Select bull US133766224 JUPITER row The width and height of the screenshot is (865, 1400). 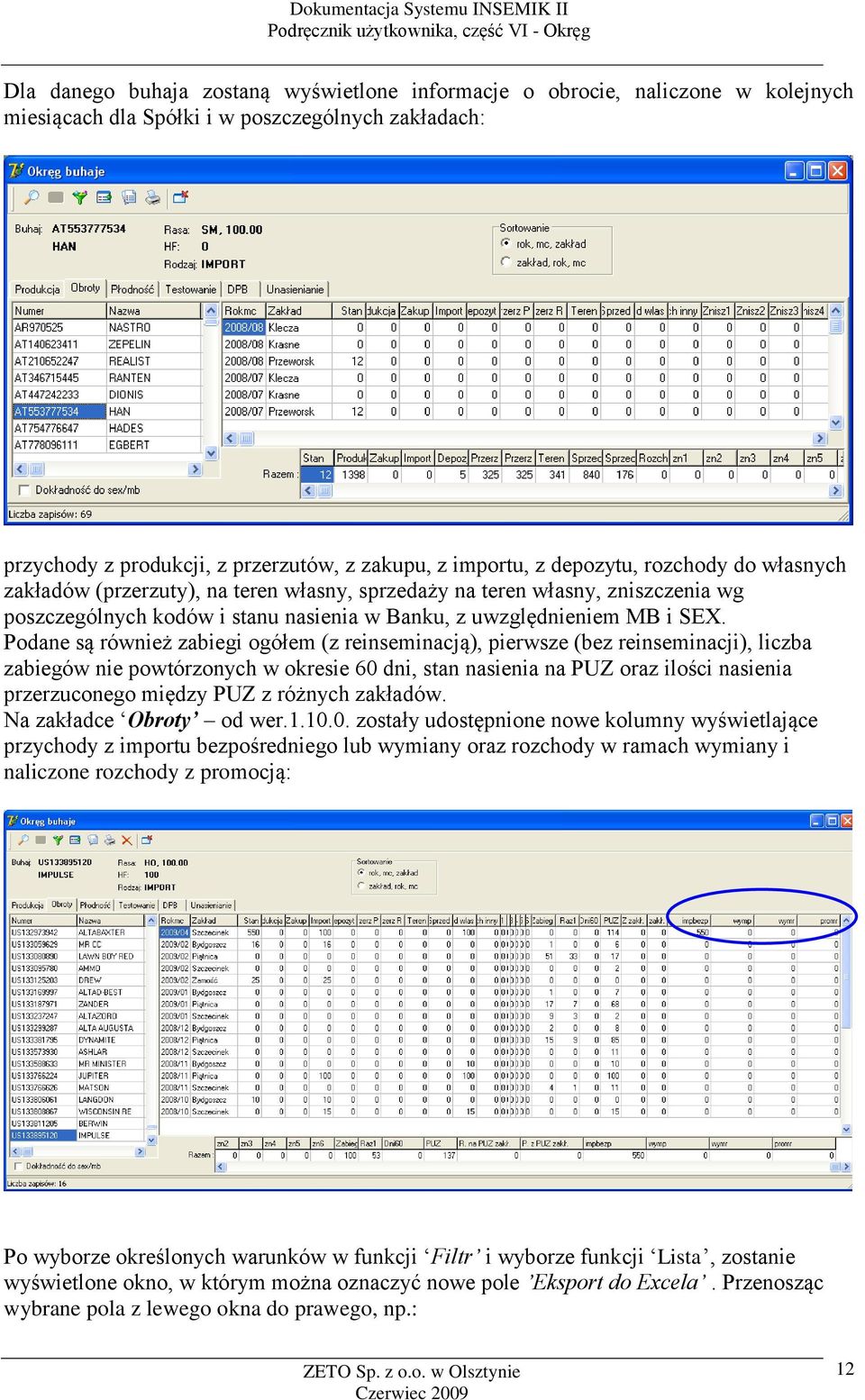pyautogui.click(x=76, y=1076)
